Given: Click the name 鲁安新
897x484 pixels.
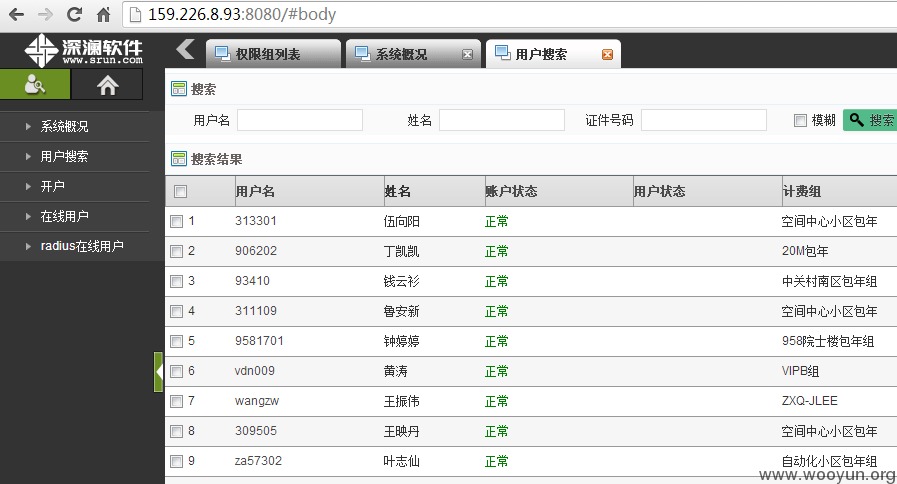Looking at the screenshot, I should click(402, 311).
